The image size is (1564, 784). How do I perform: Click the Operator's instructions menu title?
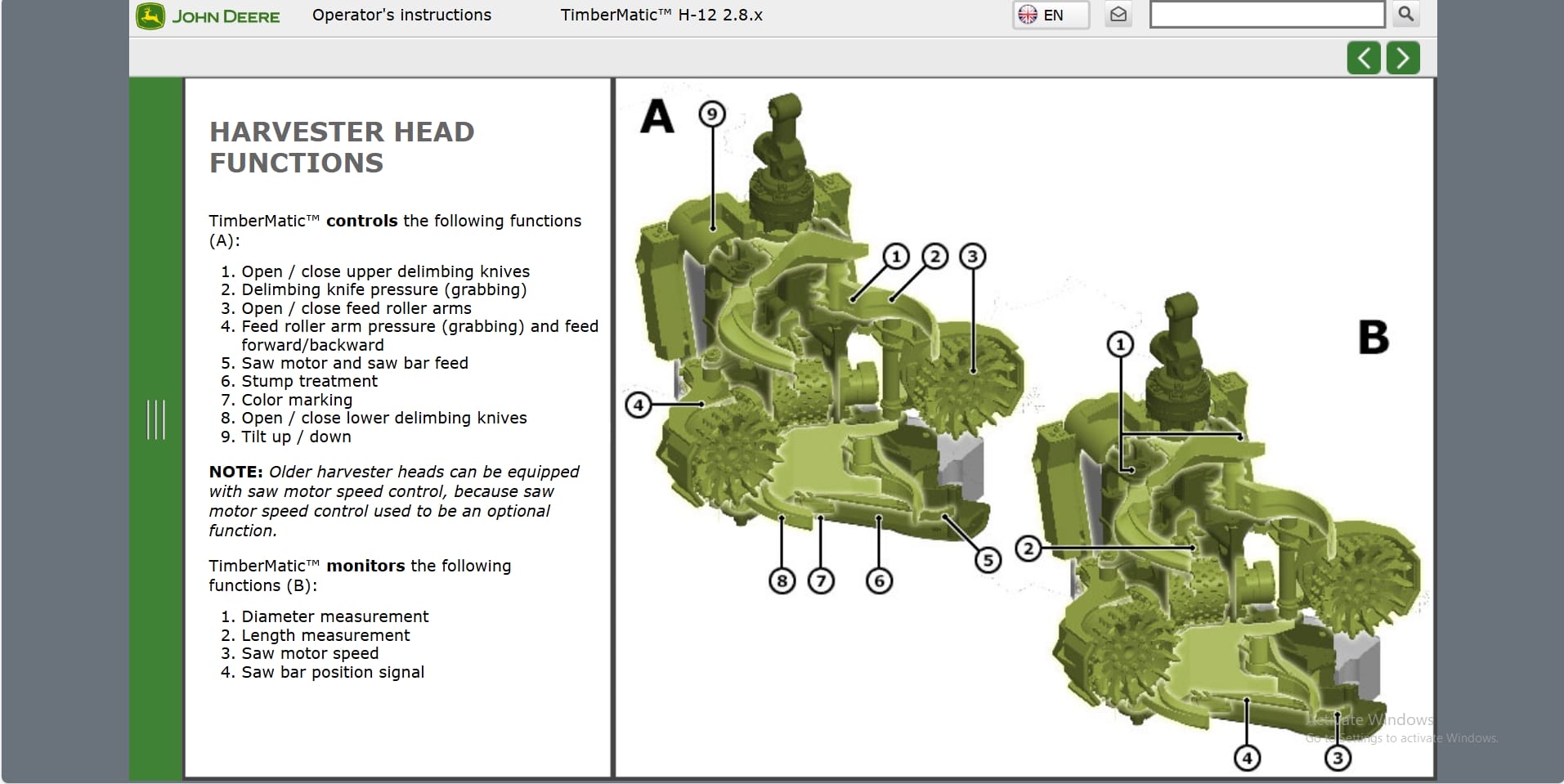pos(401,14)
